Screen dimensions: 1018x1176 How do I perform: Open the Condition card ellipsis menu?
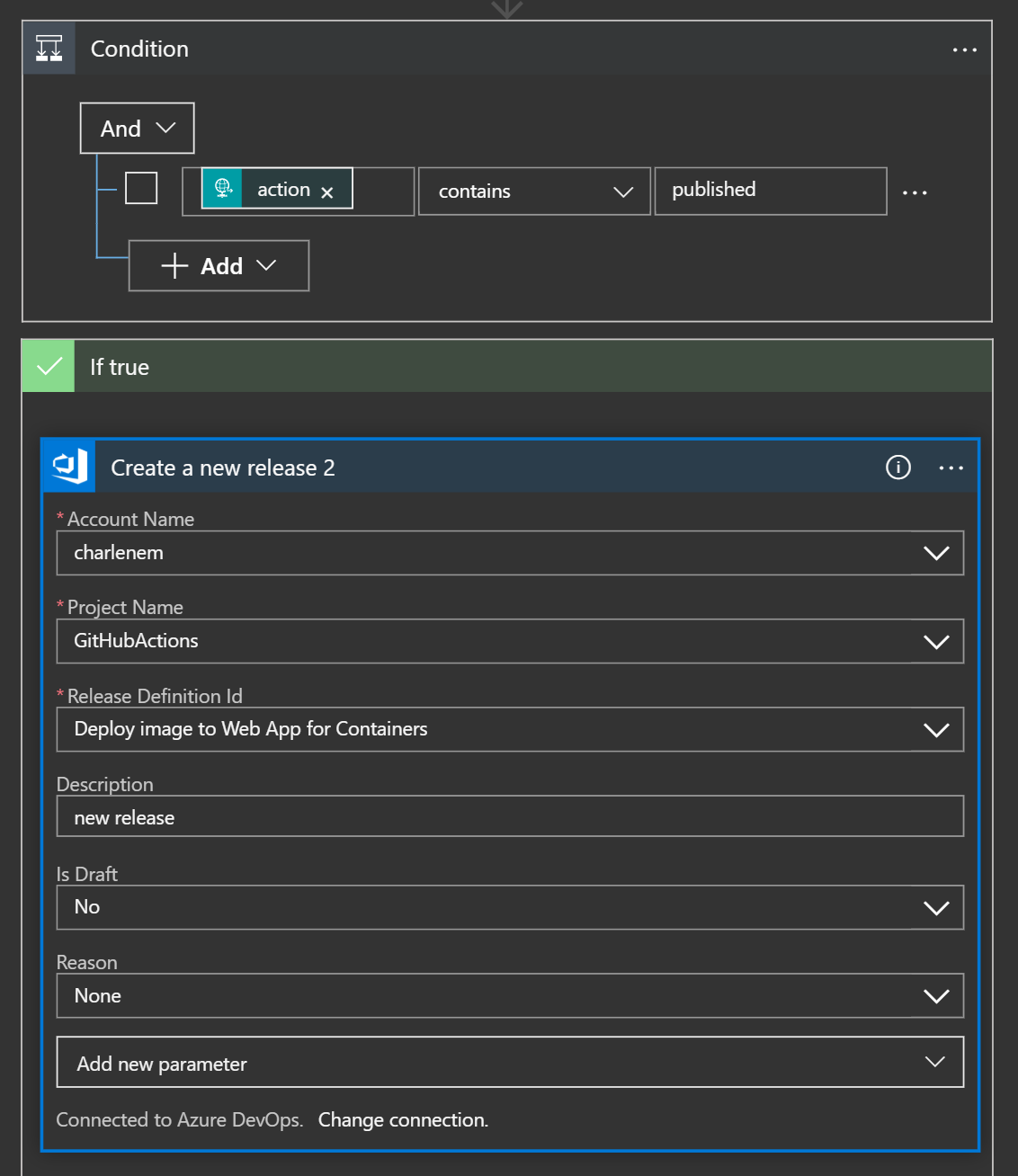point(964,49)
